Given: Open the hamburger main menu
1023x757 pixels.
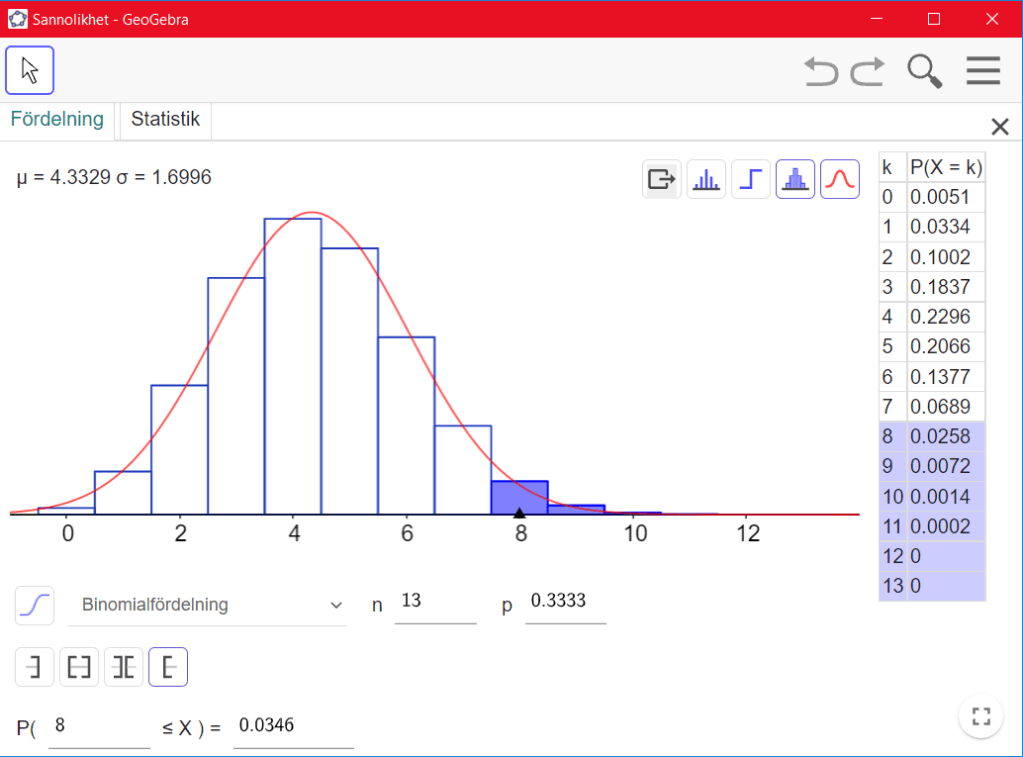Looking at the screenshot, I should (983, 71).
